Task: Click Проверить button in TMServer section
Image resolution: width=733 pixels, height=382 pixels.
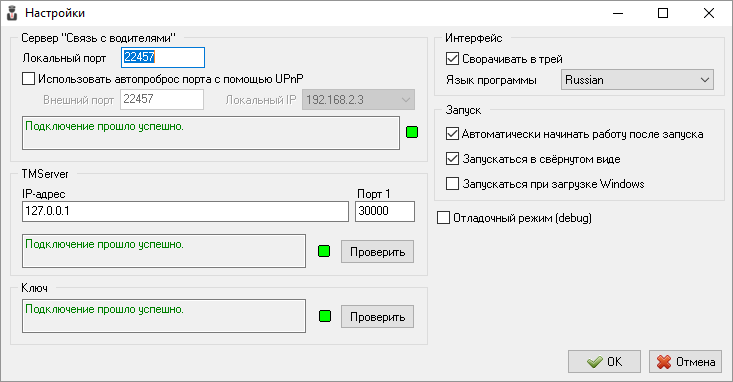Action: (377, 252)
